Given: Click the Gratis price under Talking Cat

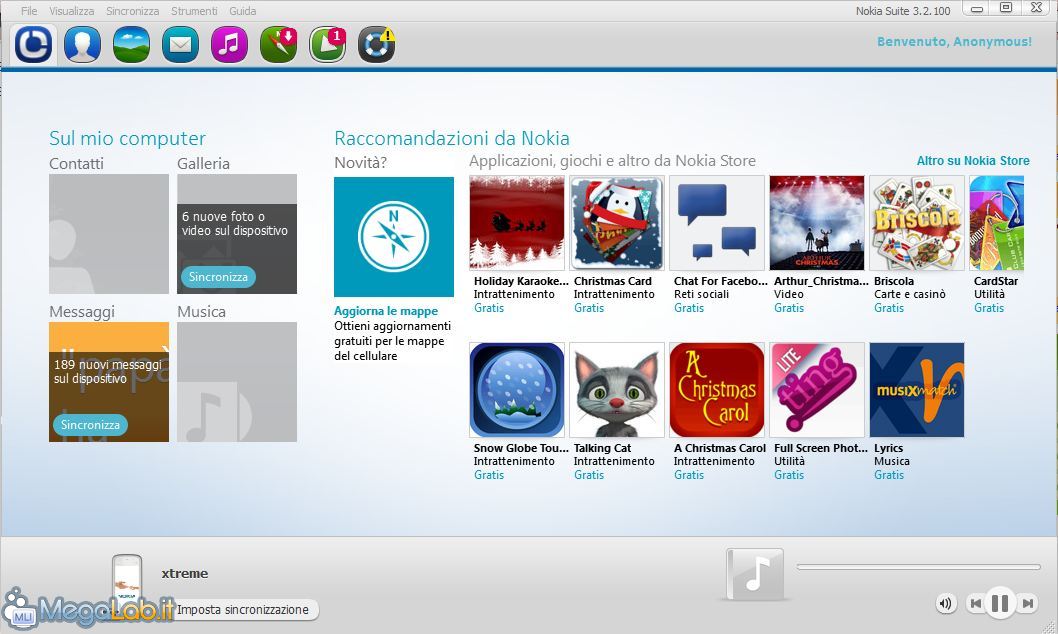Looking at the screenshot, I should pyautogui.click(x=588, y=475).
